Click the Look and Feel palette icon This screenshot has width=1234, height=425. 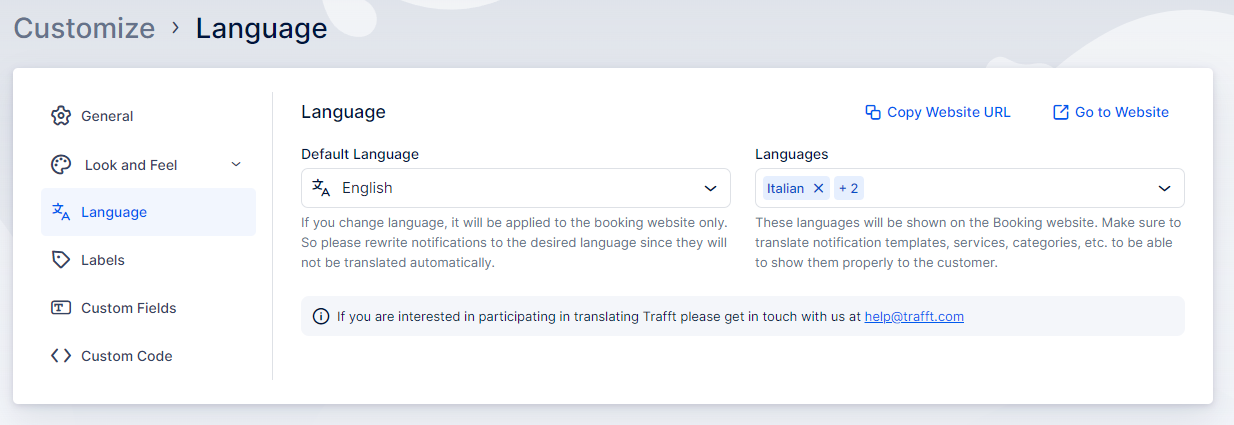click(x=61, y=165)
